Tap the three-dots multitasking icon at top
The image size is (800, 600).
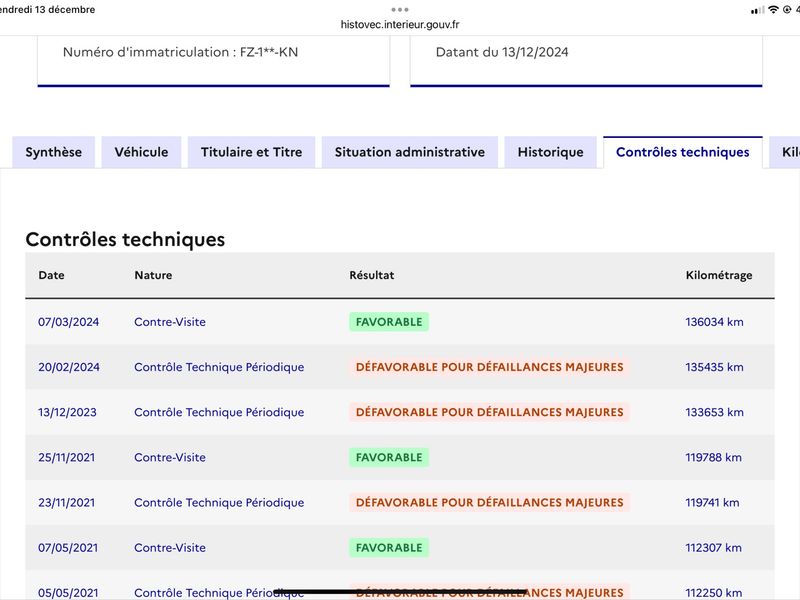[400, 9]
